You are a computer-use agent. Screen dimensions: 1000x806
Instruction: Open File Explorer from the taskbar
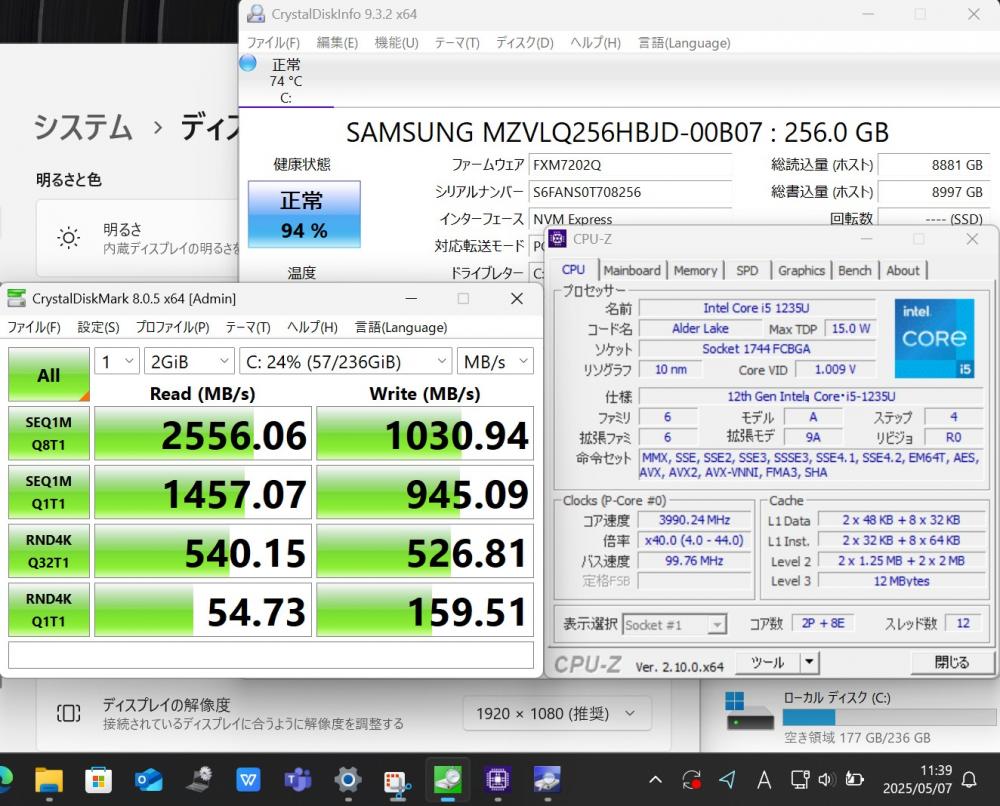tap(48, 779)
